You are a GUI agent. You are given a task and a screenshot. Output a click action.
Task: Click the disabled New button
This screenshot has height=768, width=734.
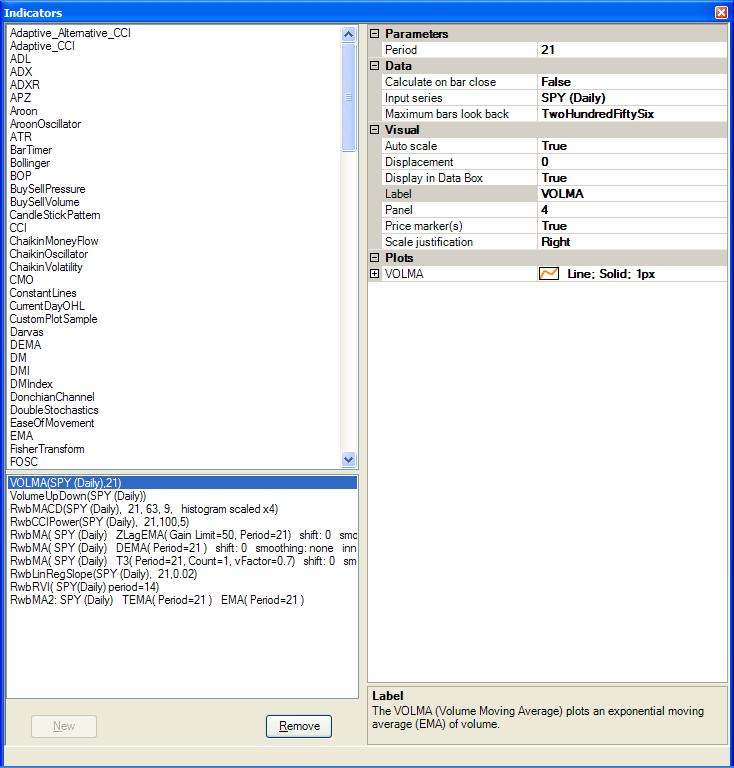[x=64, y=726]
